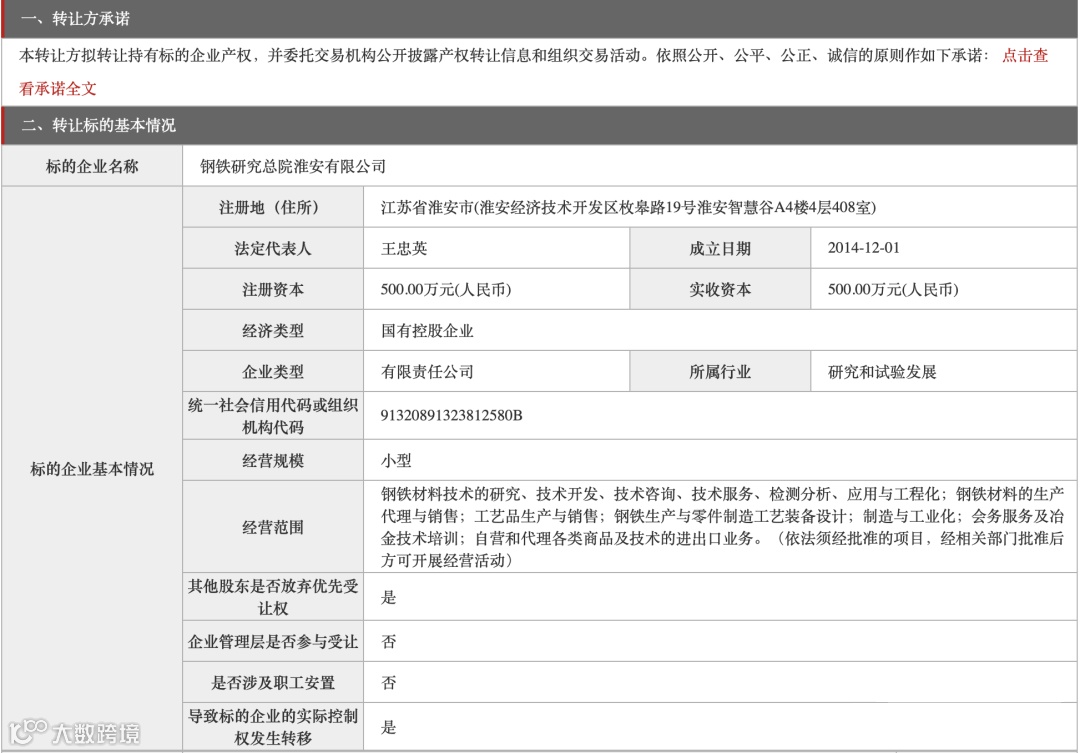
Task: Select the 实收资本 value 500.00万元(人民币)
Action: pyautogui.click(x=893, y=289)
